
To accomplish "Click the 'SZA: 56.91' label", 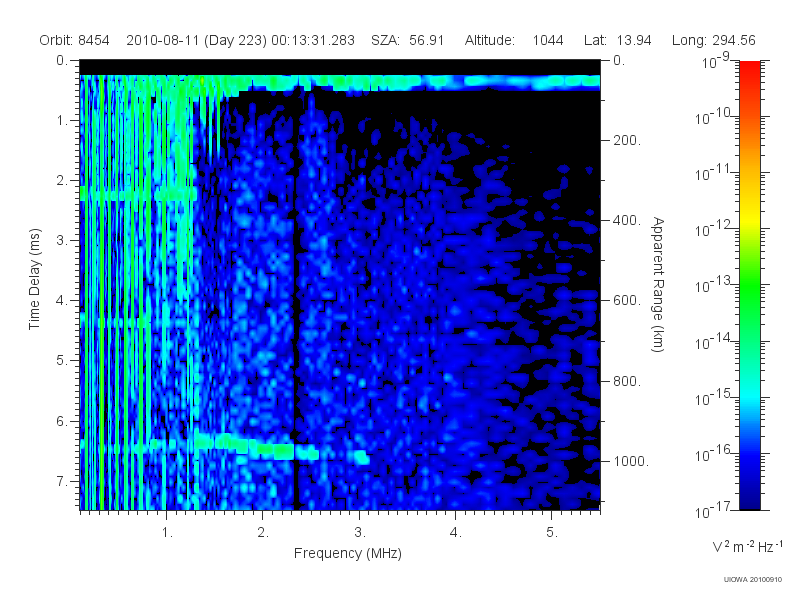I will (408, 40).
